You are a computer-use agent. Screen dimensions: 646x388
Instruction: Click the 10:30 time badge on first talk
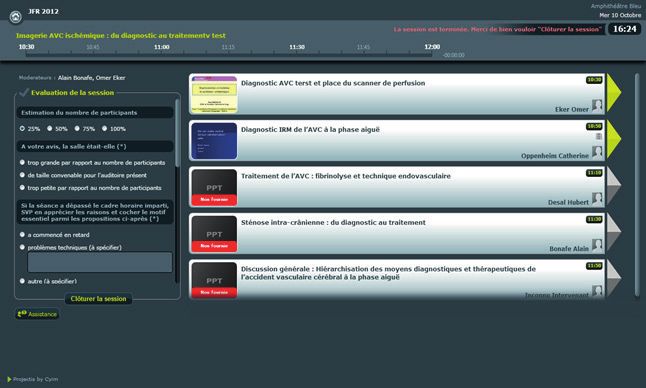tap(594, 80)
